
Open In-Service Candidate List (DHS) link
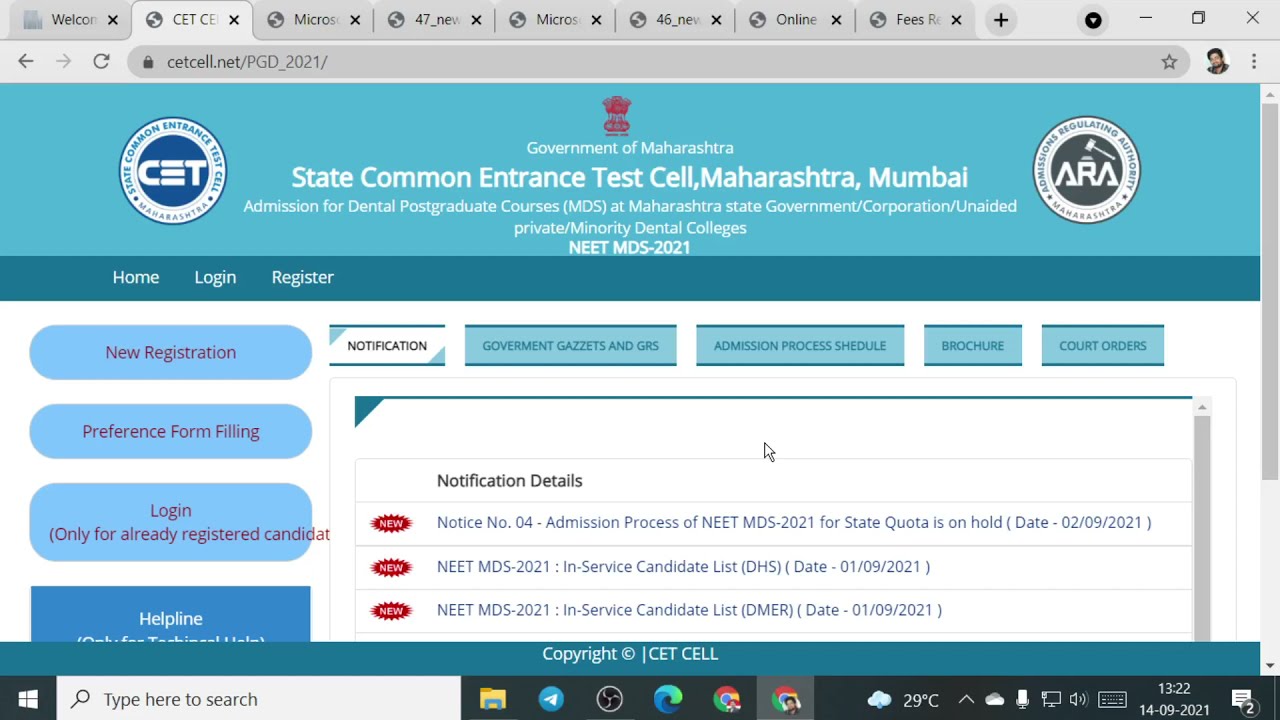tap(683, 566)
